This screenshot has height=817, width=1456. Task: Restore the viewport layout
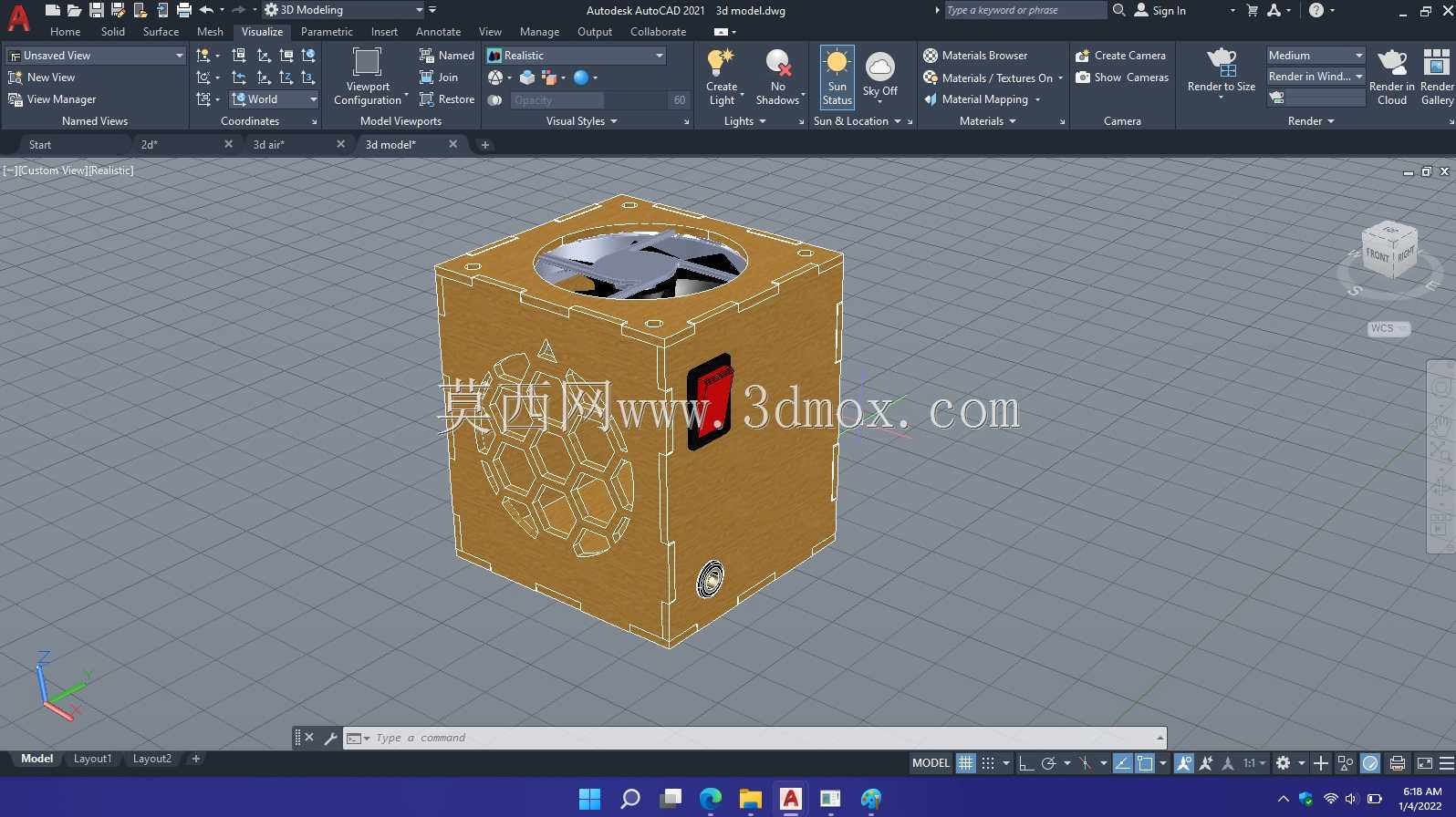pyautogui.click(x=447, y=99)
